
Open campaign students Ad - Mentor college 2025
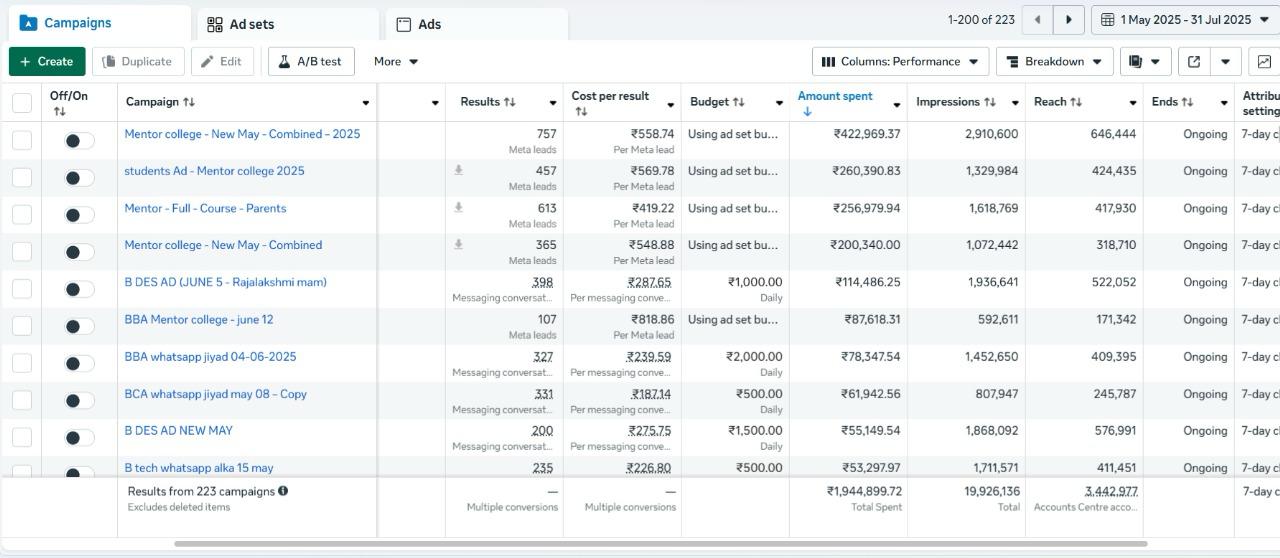(214, 171)
